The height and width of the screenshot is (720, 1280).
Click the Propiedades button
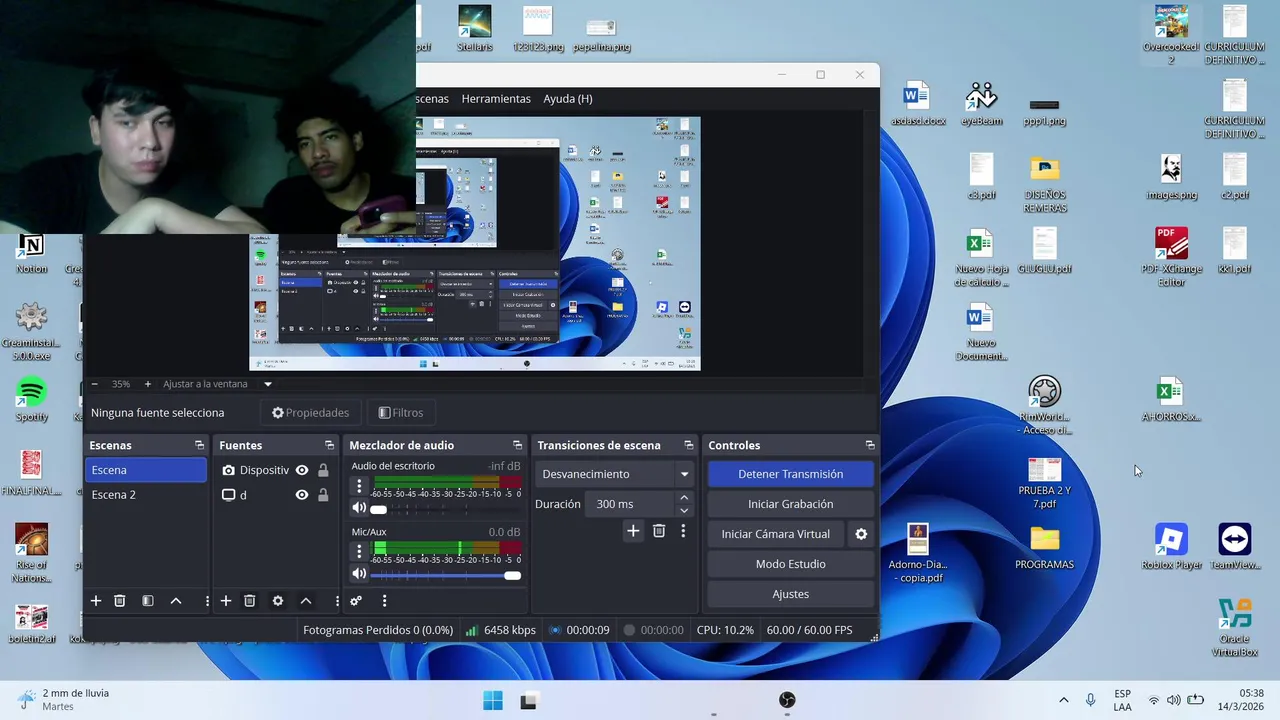pyautogui.click(x=311, y=413)
